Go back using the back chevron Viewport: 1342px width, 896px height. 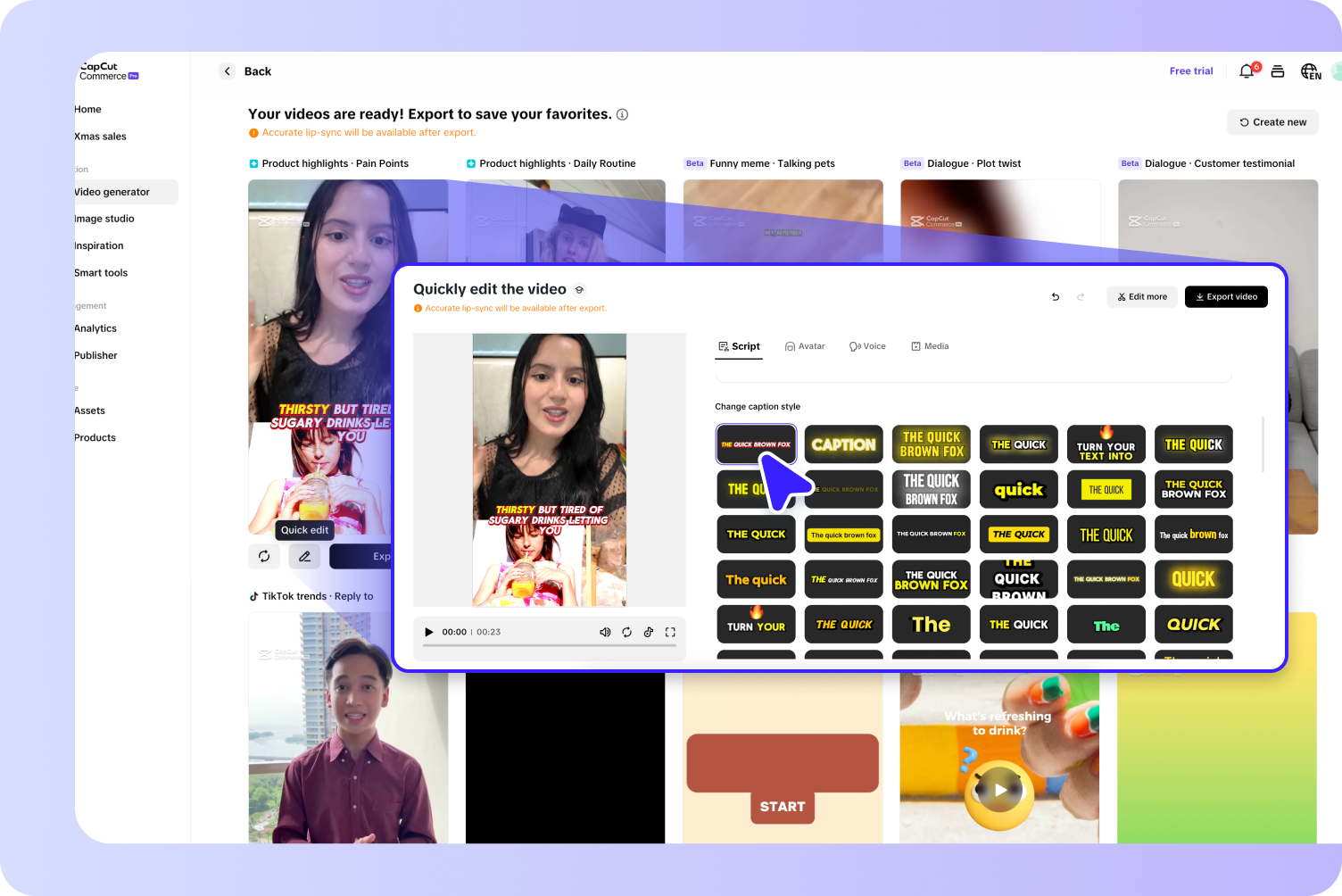tap(228, 71)
